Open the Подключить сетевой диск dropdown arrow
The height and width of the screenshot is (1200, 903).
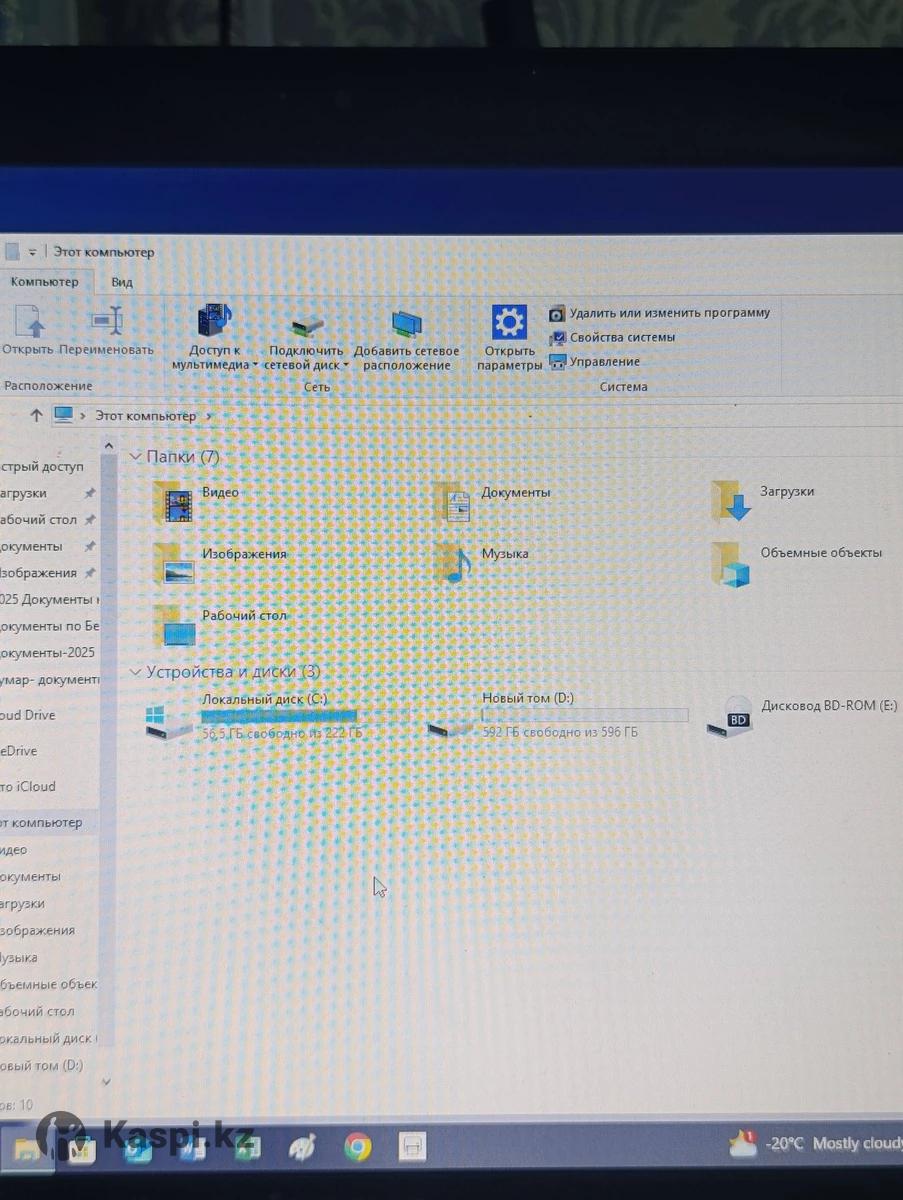point(346,366)
